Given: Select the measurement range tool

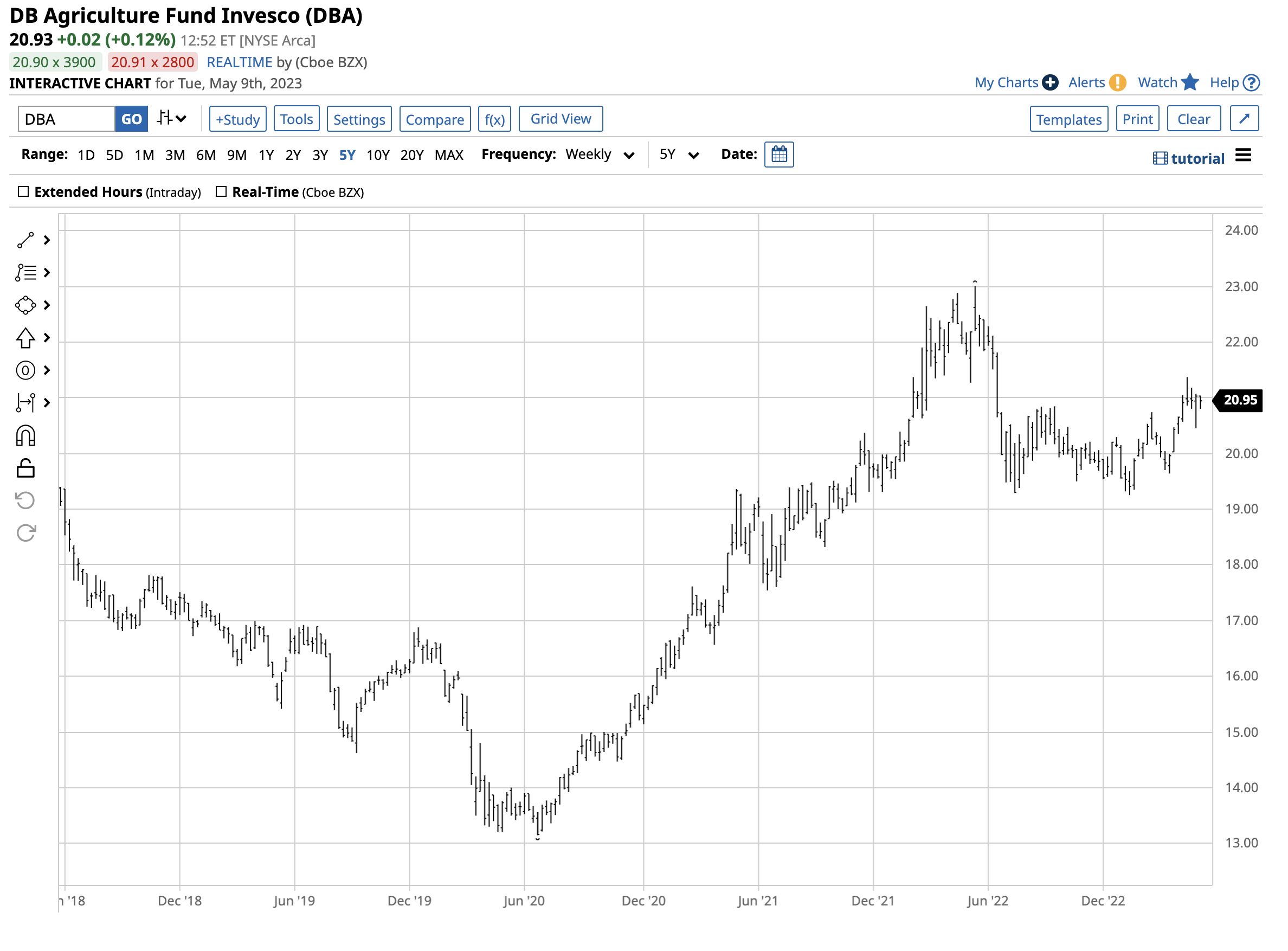Looking at the screenshot, I should click(25, 403).
